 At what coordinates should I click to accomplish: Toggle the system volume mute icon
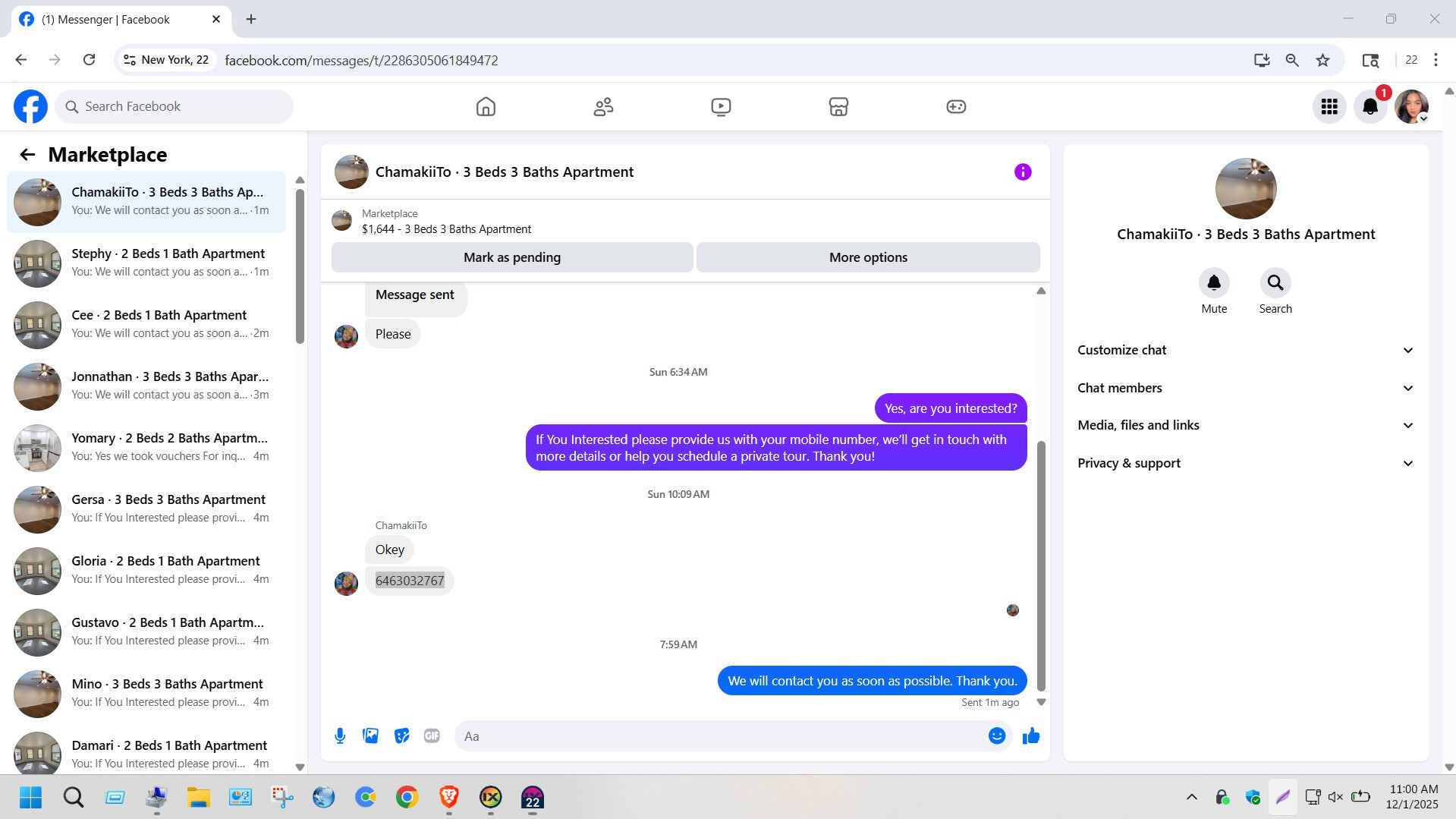tap(1335, 797)
